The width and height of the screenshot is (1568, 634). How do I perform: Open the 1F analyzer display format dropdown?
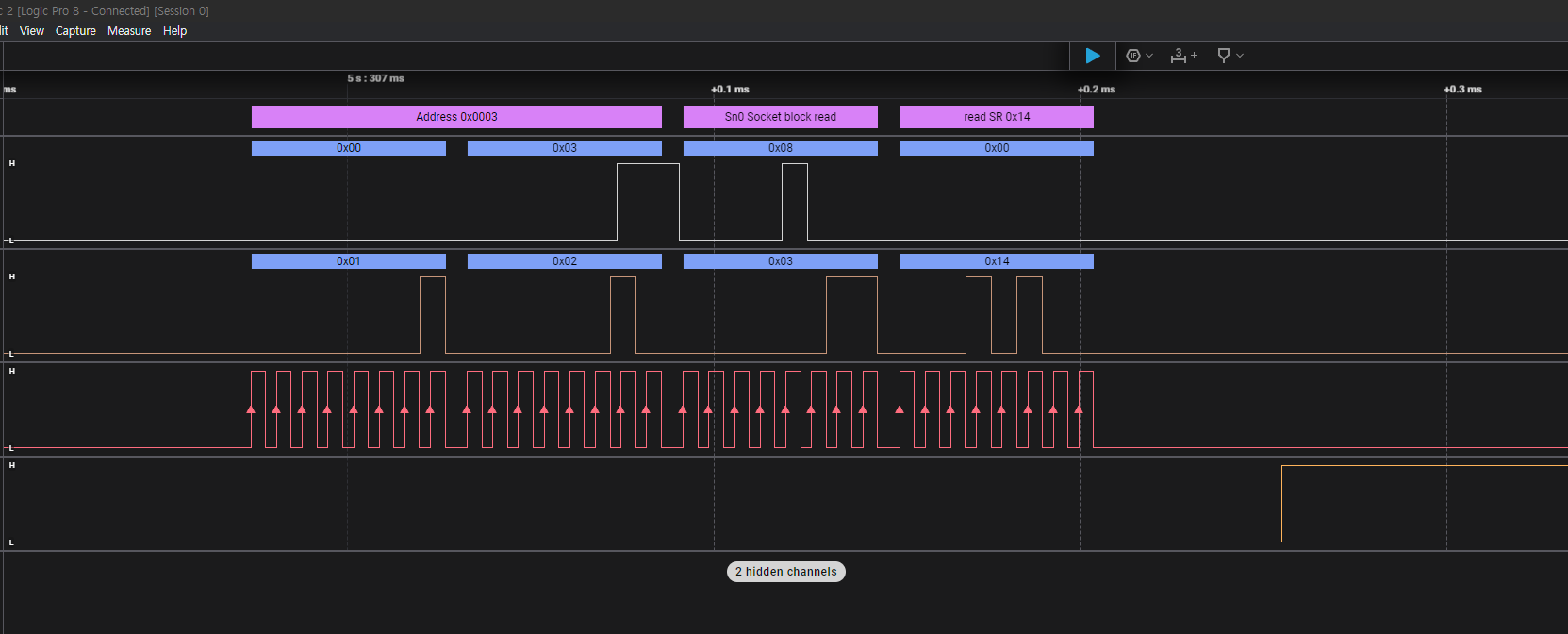[x=1140, y=56]
